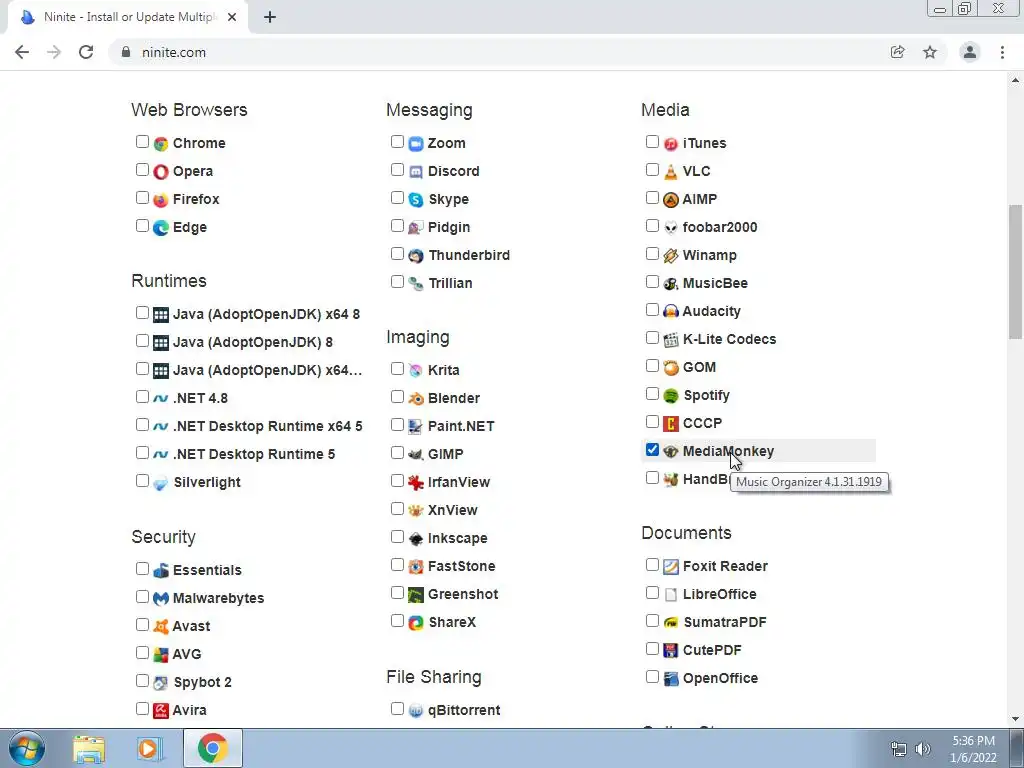Click the VLC cone icon

pos(671,172)
